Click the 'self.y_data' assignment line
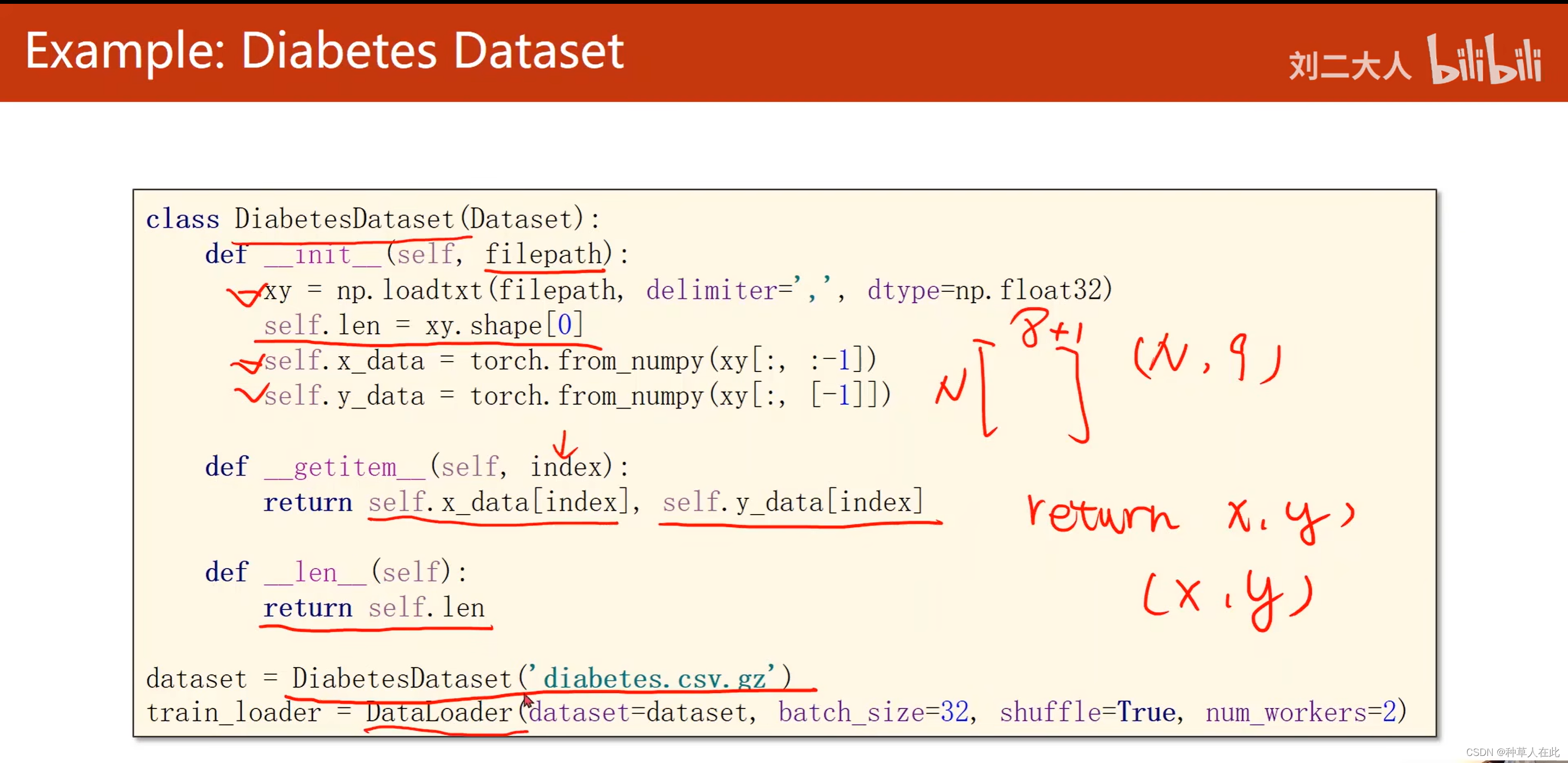The height and width of the screenshot is (763, 1568). coord(577,396)
